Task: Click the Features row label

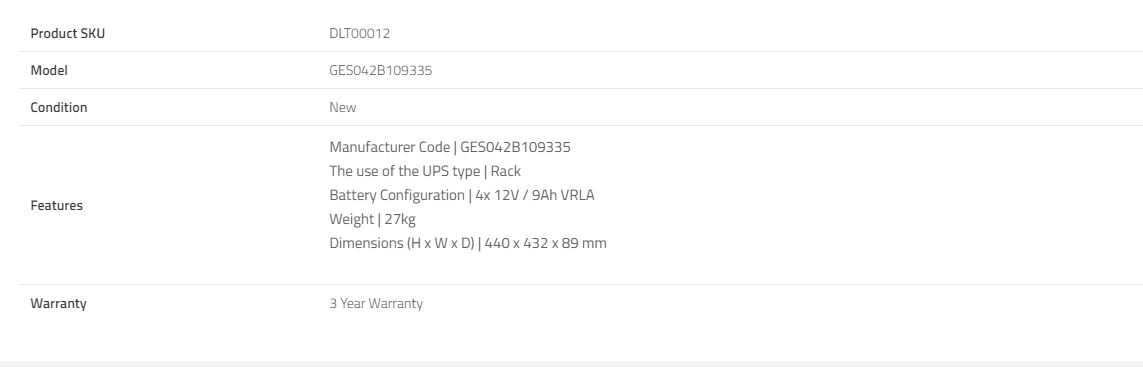Action: 56,205
